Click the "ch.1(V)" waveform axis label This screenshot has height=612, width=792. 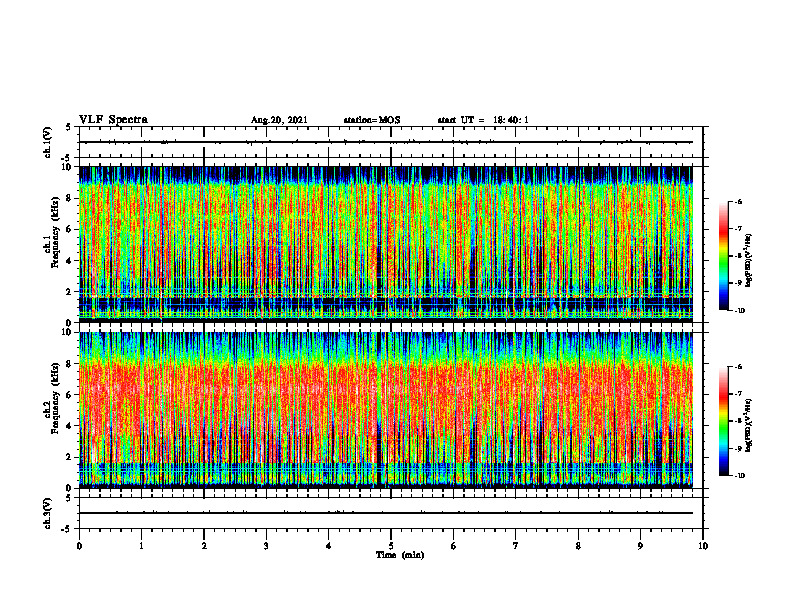pos(48,142)
